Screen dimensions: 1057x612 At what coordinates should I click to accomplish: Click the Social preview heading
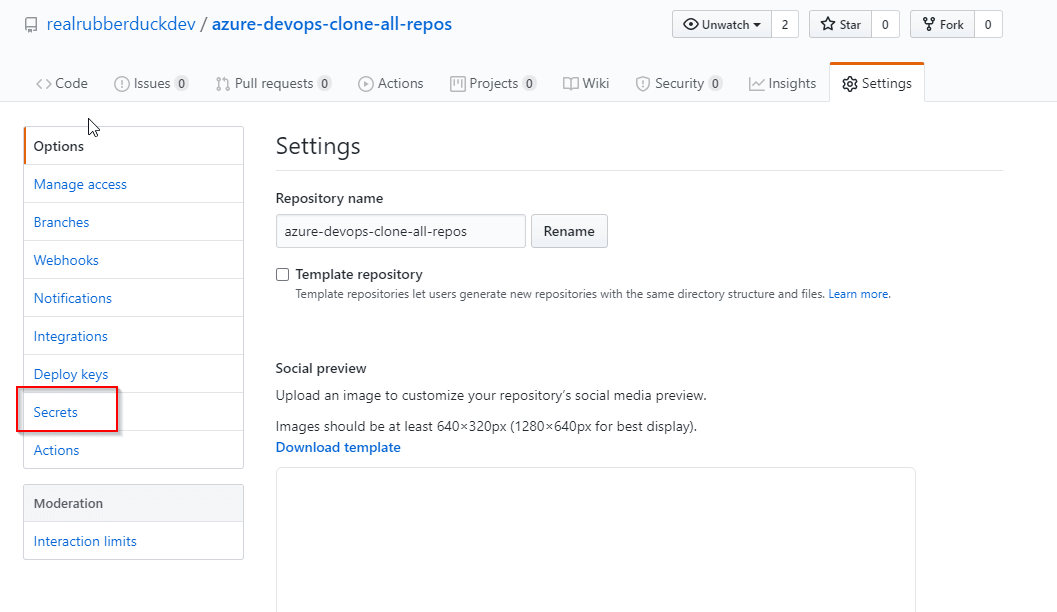click(321, 369)
